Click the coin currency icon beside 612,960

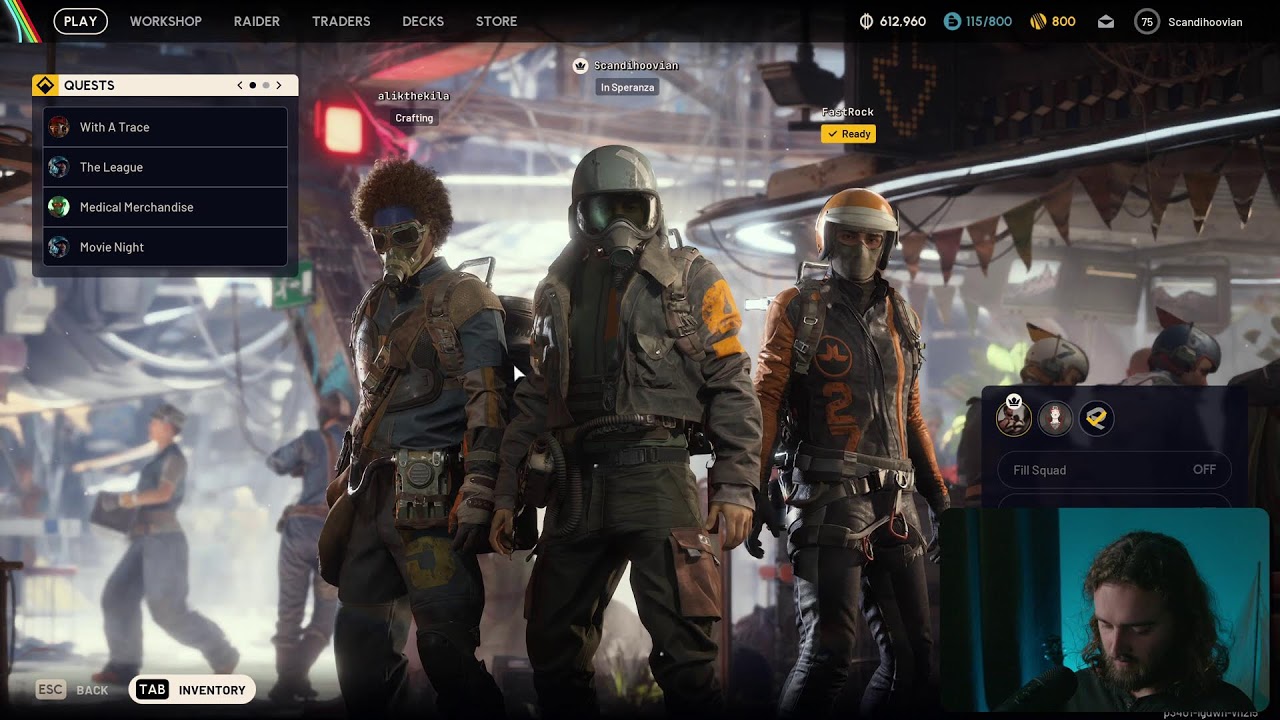click(x=866, y=21)
